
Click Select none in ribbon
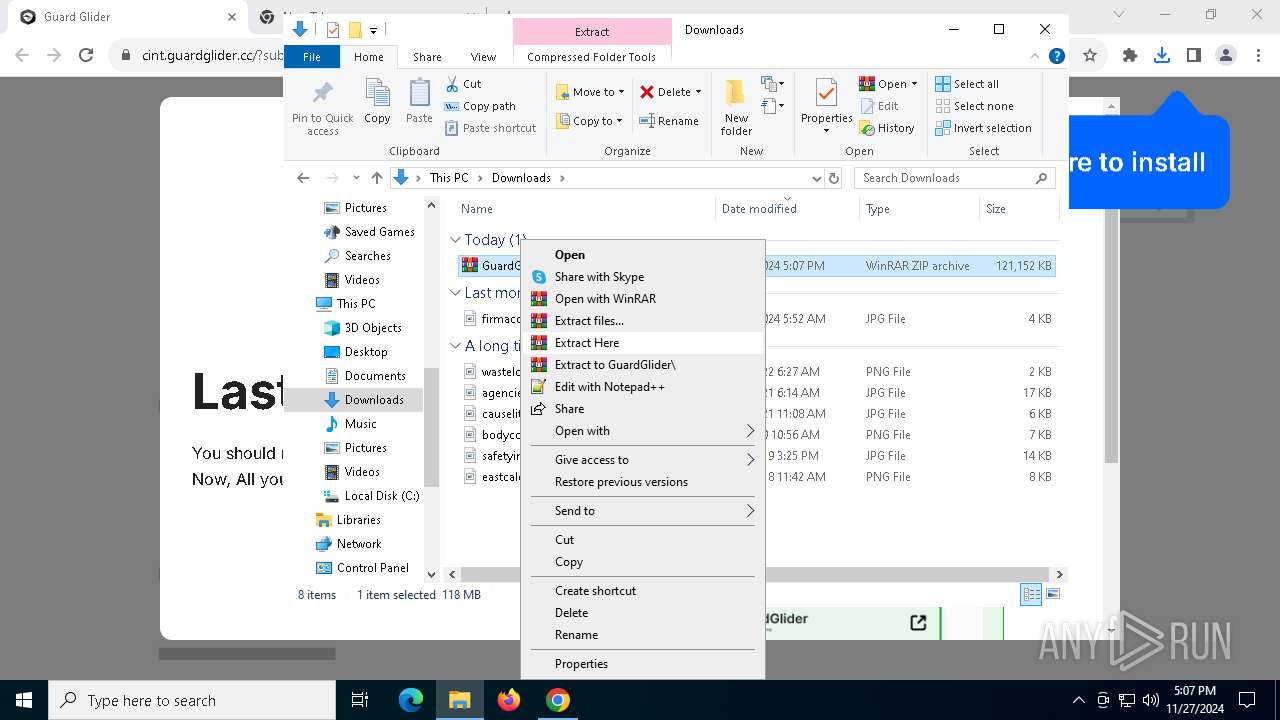(x=974, y=106)
